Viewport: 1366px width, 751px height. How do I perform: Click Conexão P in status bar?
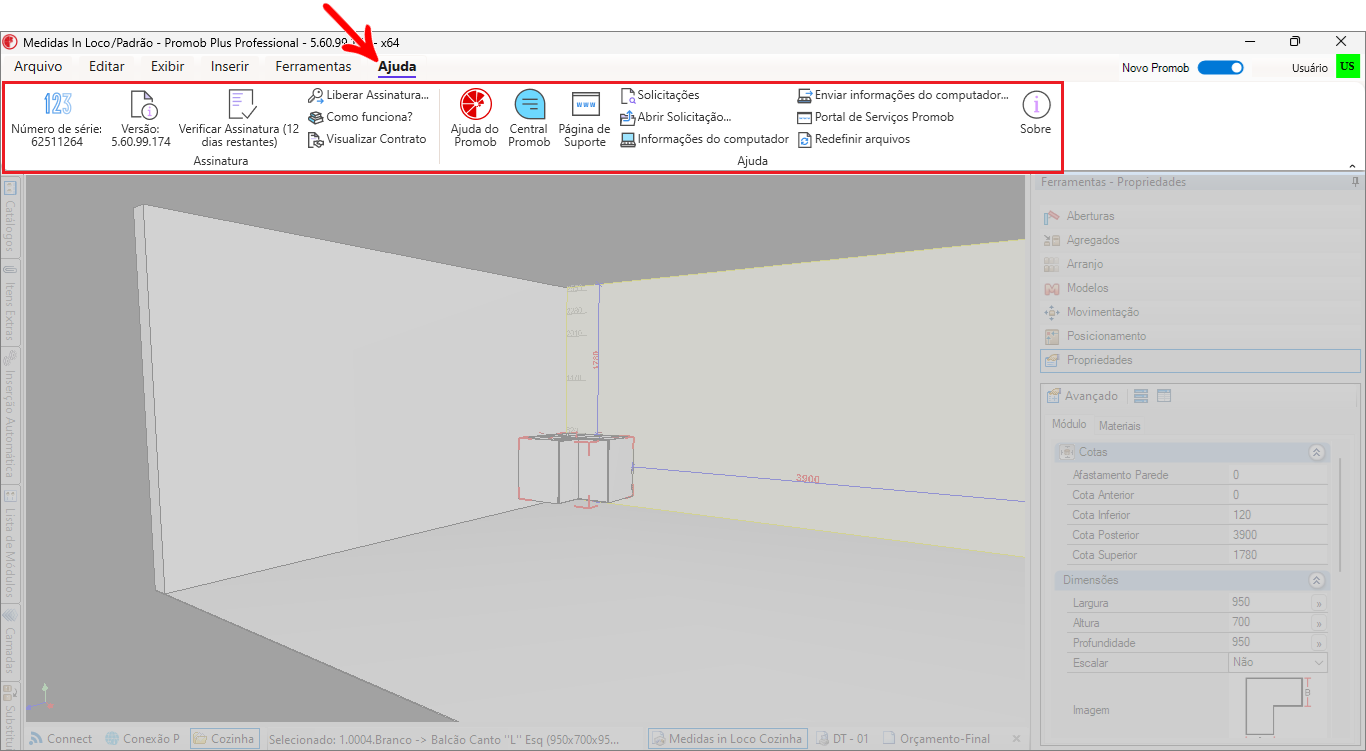143,739
